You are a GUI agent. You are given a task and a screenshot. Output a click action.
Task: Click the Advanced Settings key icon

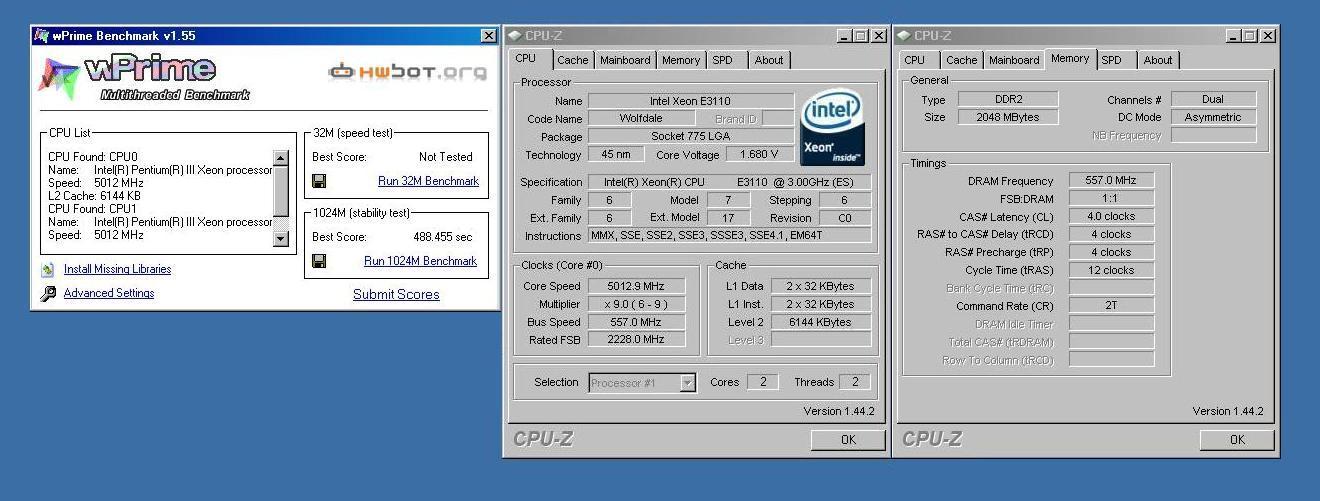pos(48,294)
